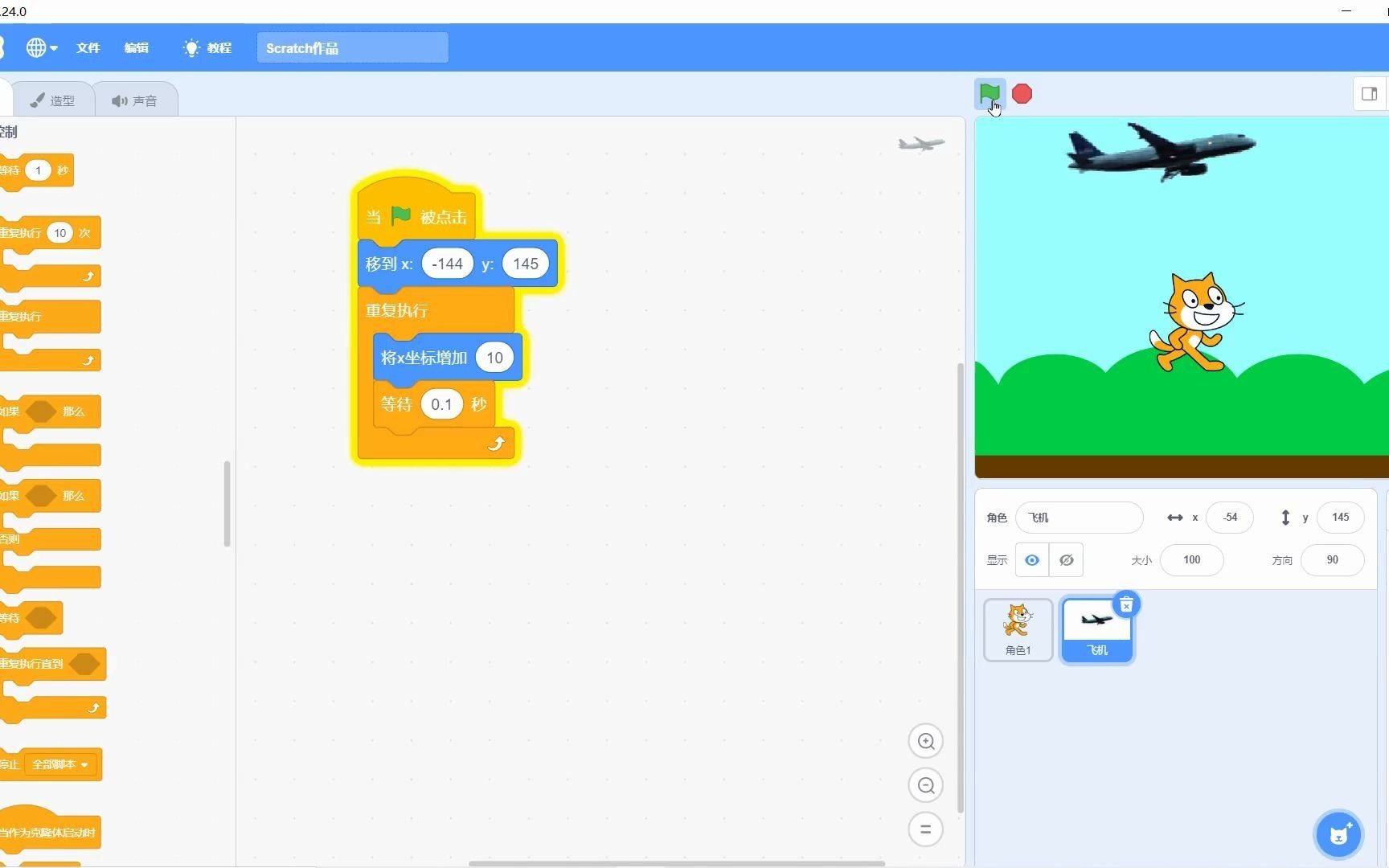Show the sprite with eye button
1389x868 pixels.
1032,560
